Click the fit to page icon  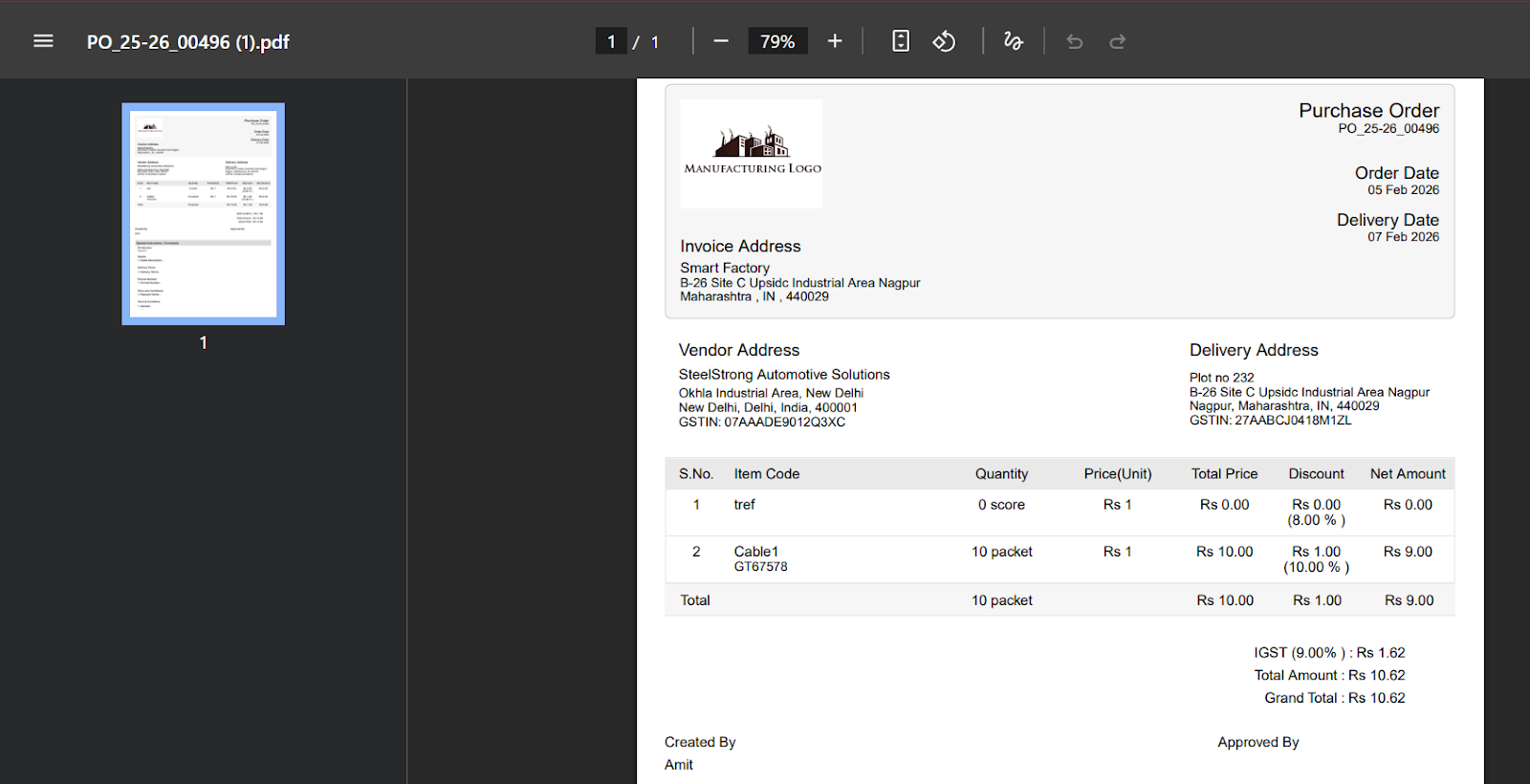point(901,41)
